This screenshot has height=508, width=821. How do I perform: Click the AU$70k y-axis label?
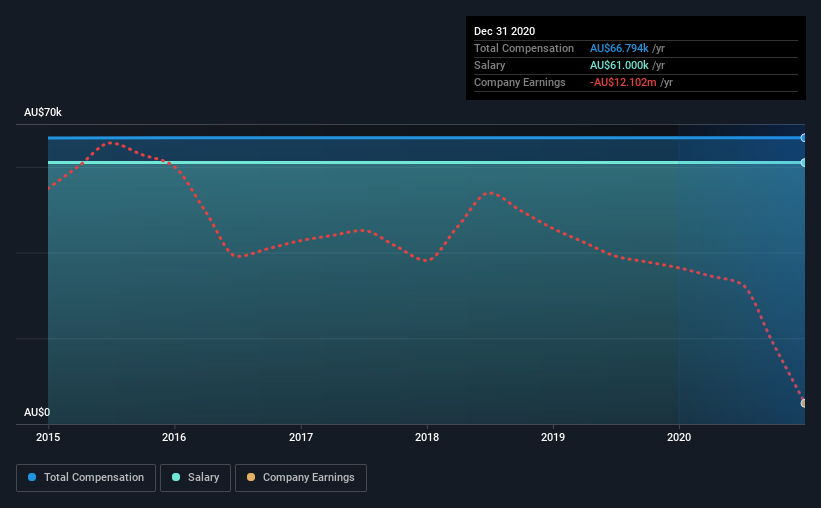coord(43,113)
